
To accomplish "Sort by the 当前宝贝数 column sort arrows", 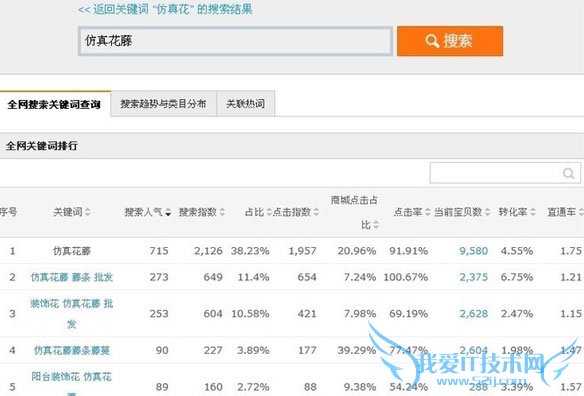I will click(x=487, y=212).
